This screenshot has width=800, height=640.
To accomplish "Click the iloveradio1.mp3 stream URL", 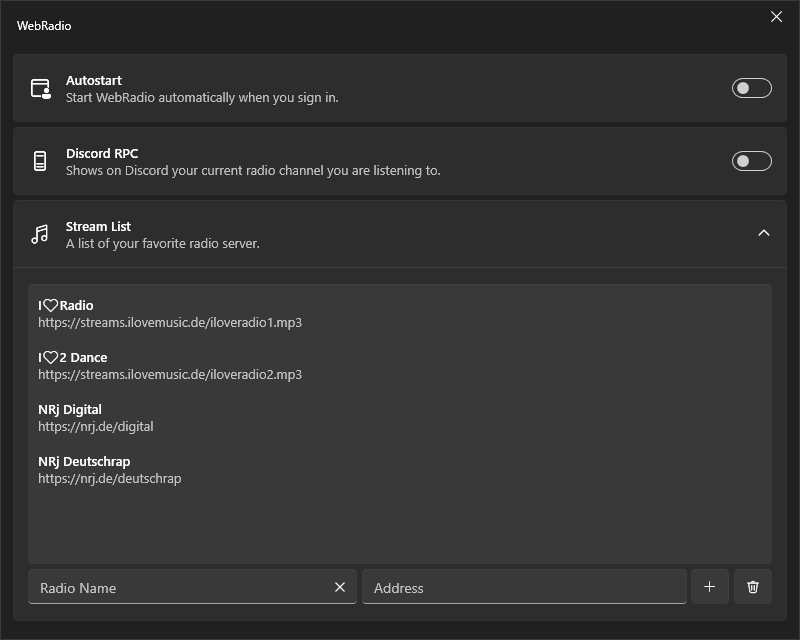I will point(170,323).
